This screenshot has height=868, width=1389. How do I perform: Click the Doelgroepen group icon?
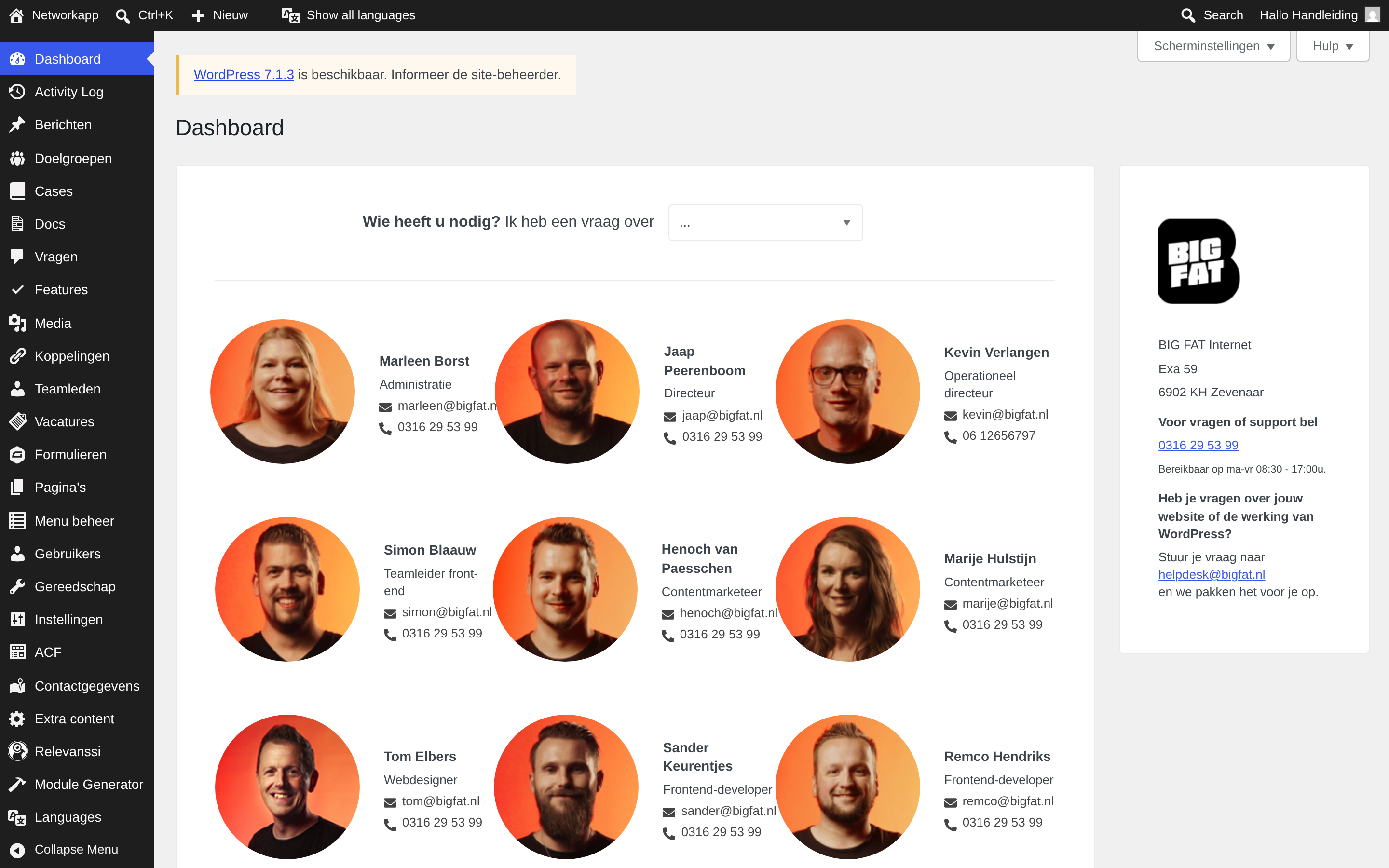pyautogui.click(x=17, y=159)
